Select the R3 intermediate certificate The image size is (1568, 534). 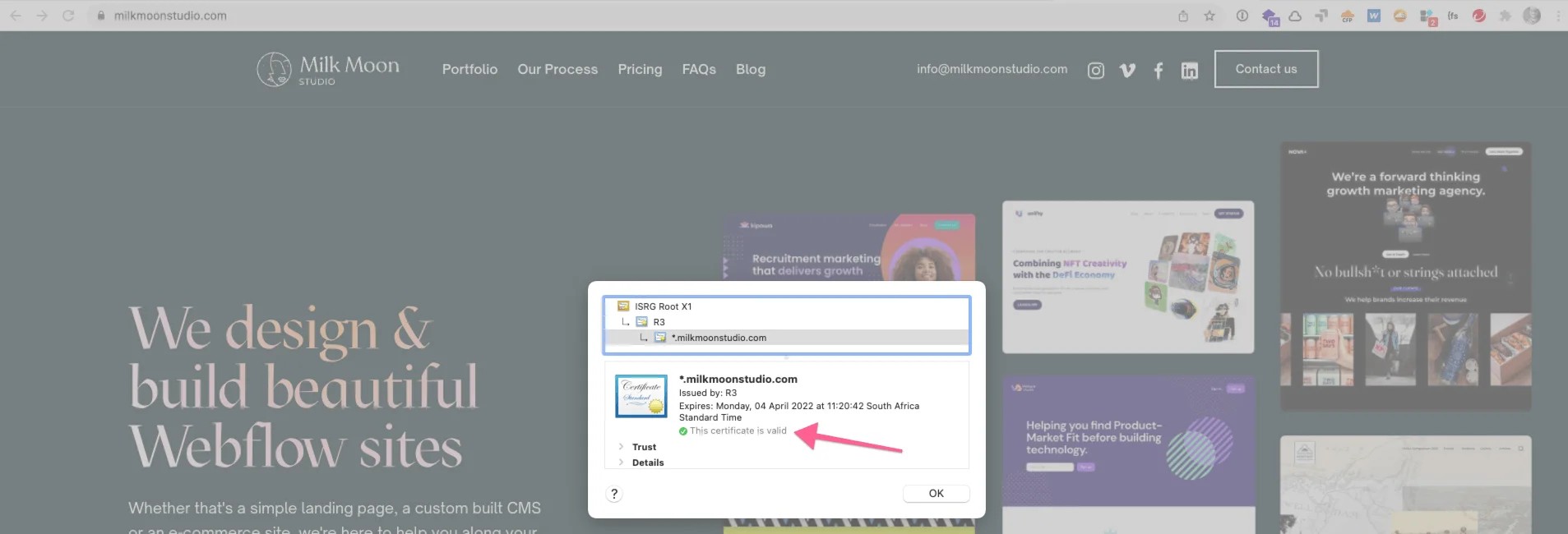[x=659, y=322]
